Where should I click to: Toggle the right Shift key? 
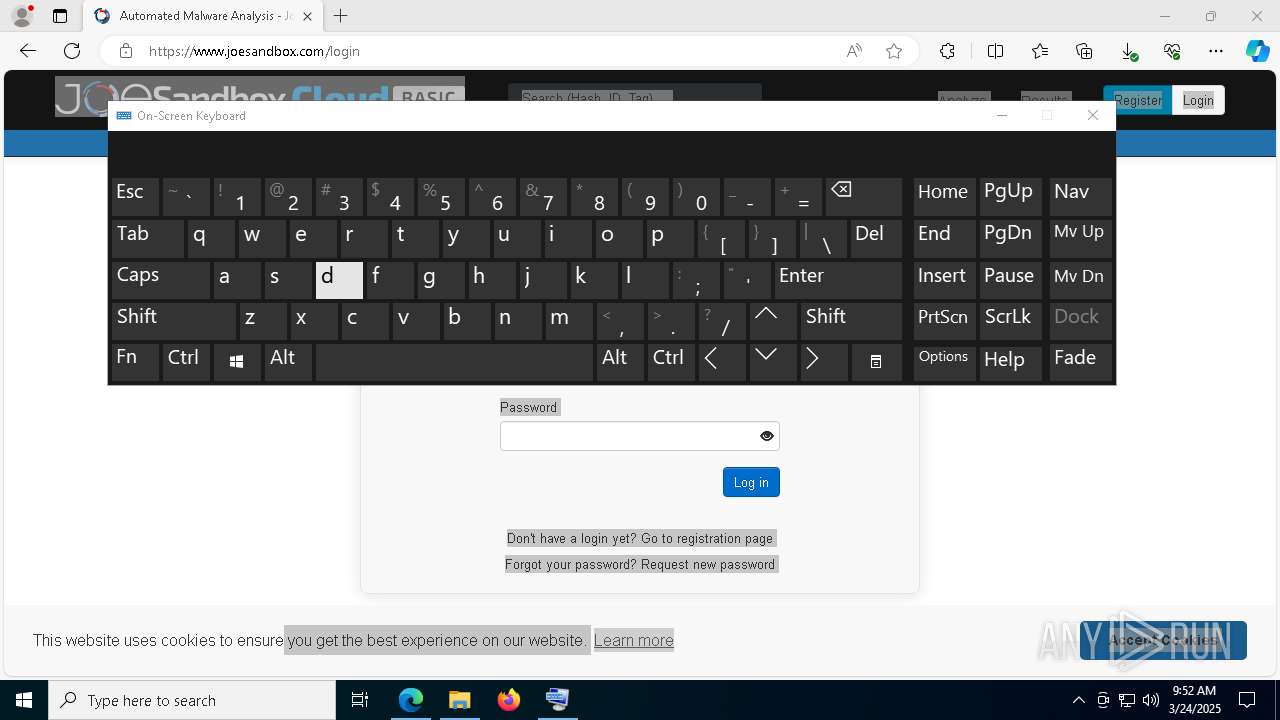tap(851, 321)
